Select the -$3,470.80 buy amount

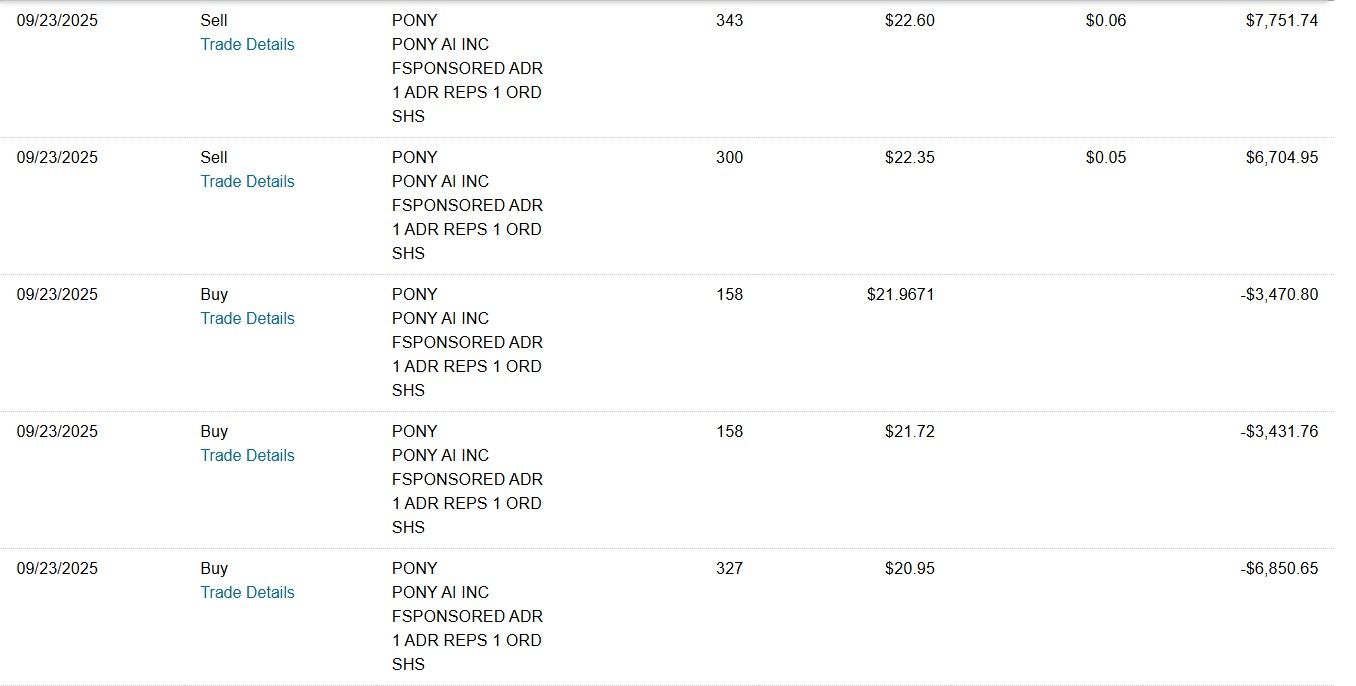[1279, 294]
